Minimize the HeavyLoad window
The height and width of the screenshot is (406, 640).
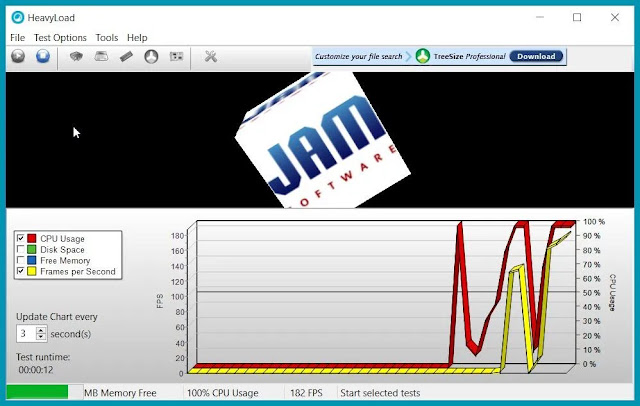[540, 17]
